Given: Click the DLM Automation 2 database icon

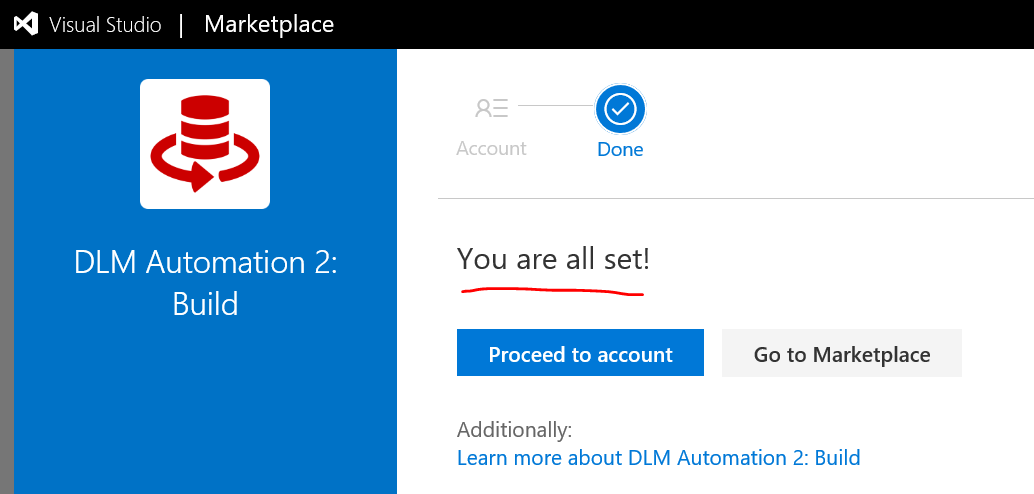Looking at the screenshot, I should pos(205,144).
